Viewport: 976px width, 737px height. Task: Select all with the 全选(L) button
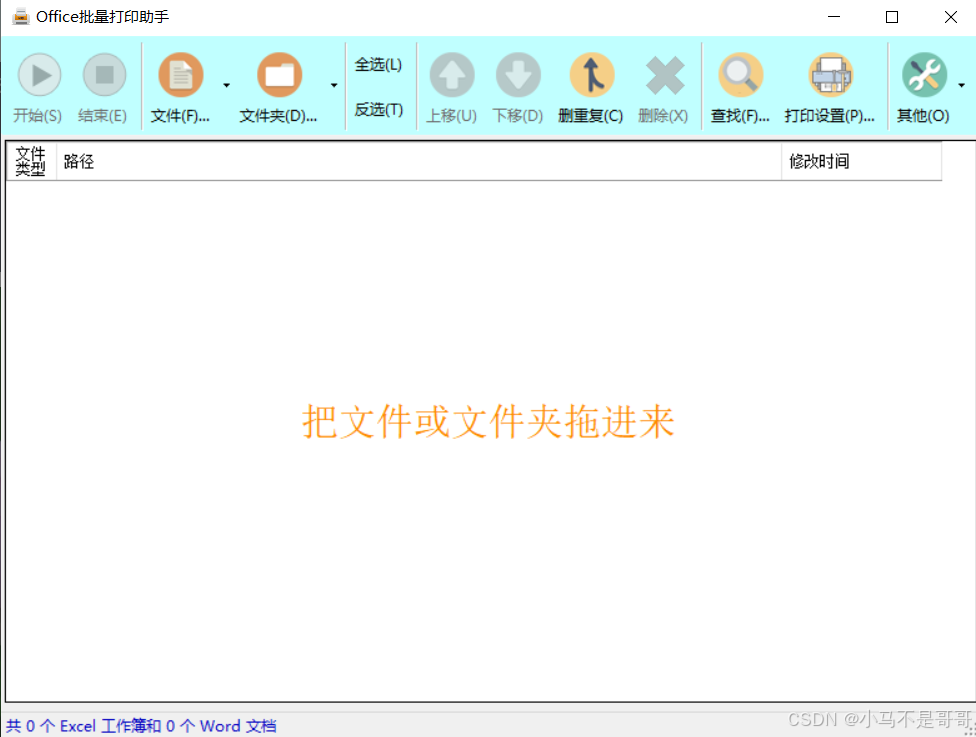378,65
